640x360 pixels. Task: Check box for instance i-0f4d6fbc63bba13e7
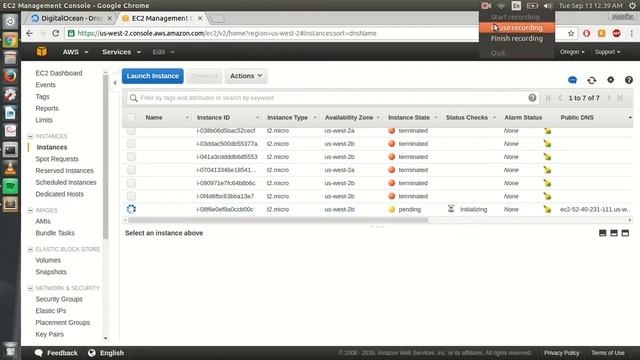click(x=131, y=196)
